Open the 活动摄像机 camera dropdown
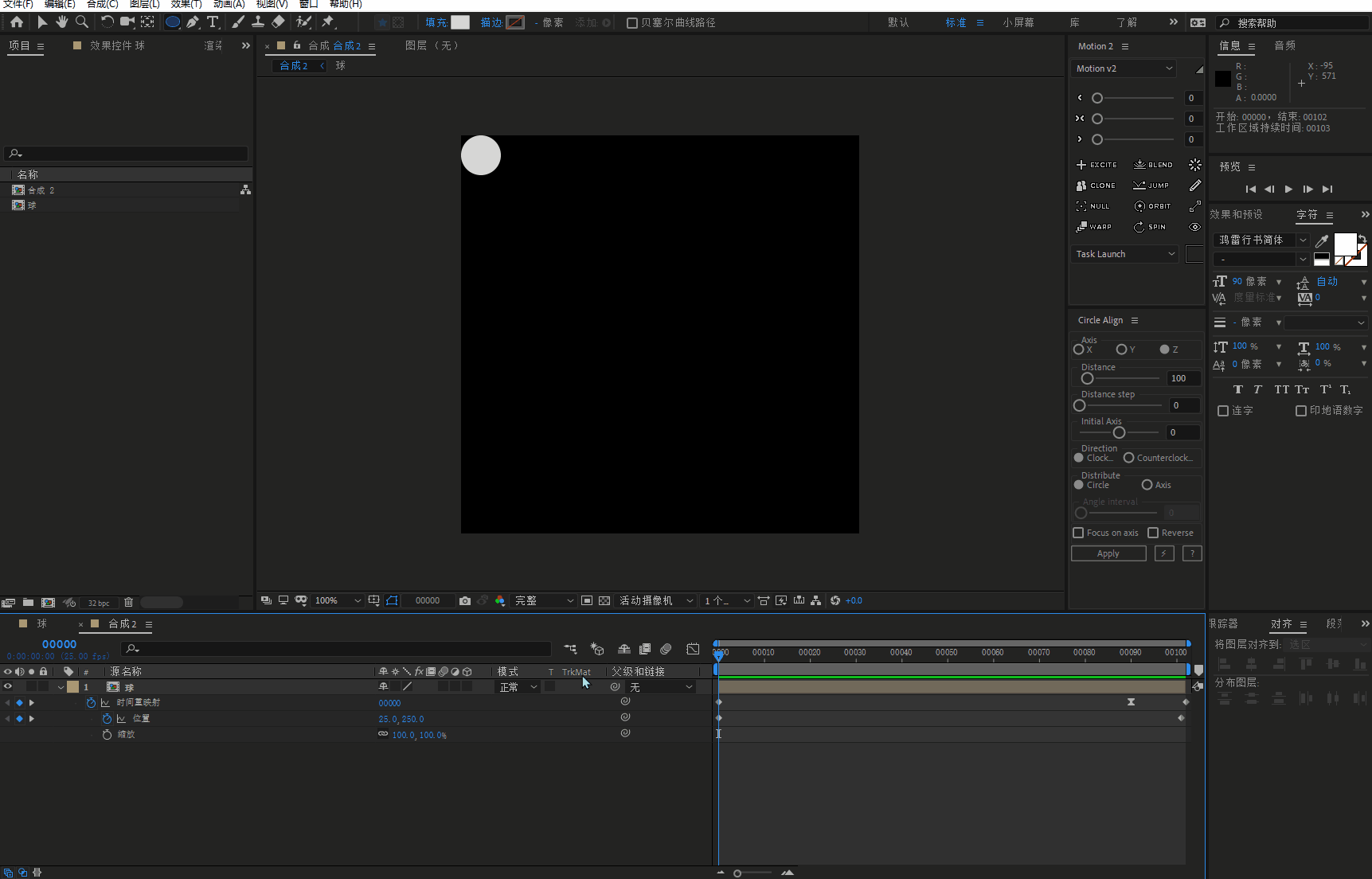 click(x=656, y=600)
